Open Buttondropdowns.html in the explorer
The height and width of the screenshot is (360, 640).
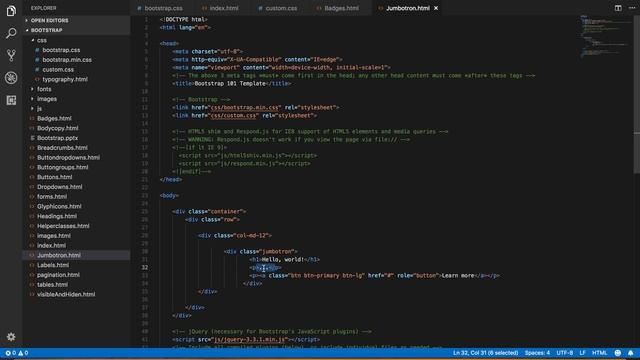tap(68, 158)
